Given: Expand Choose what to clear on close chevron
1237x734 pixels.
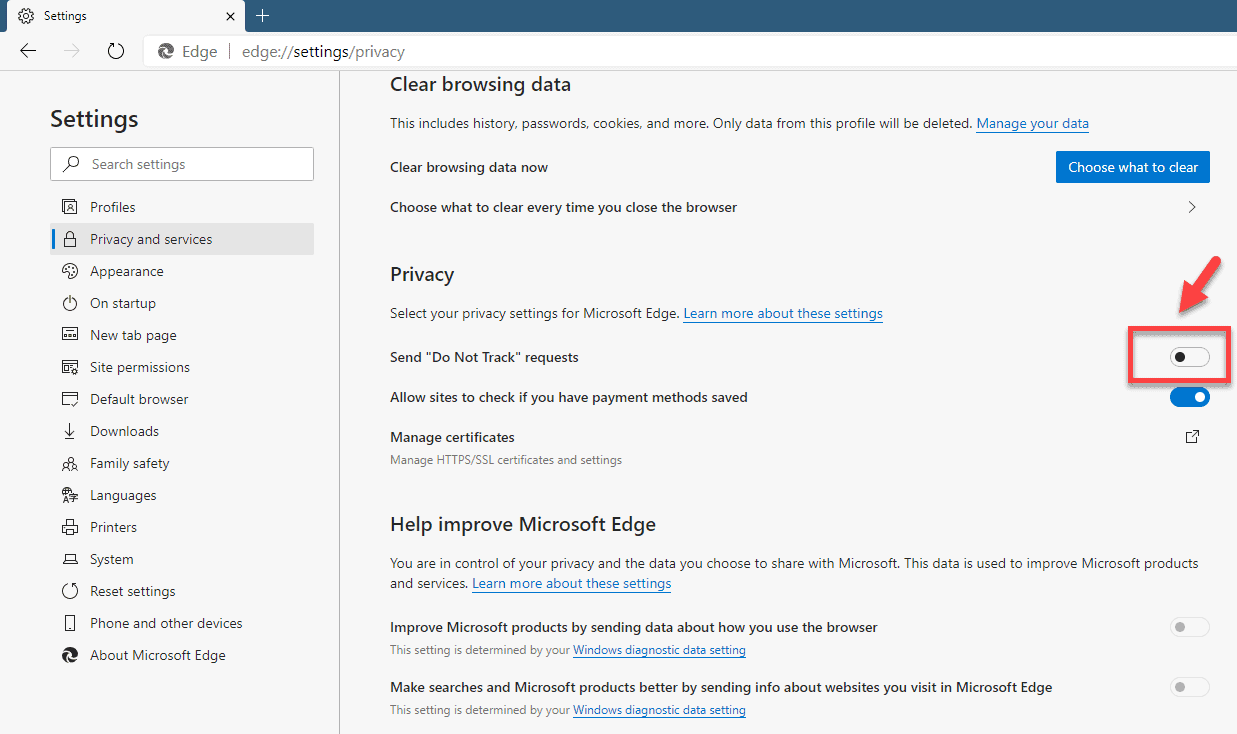Looking at the screenshot, I should coord(1192,207).
